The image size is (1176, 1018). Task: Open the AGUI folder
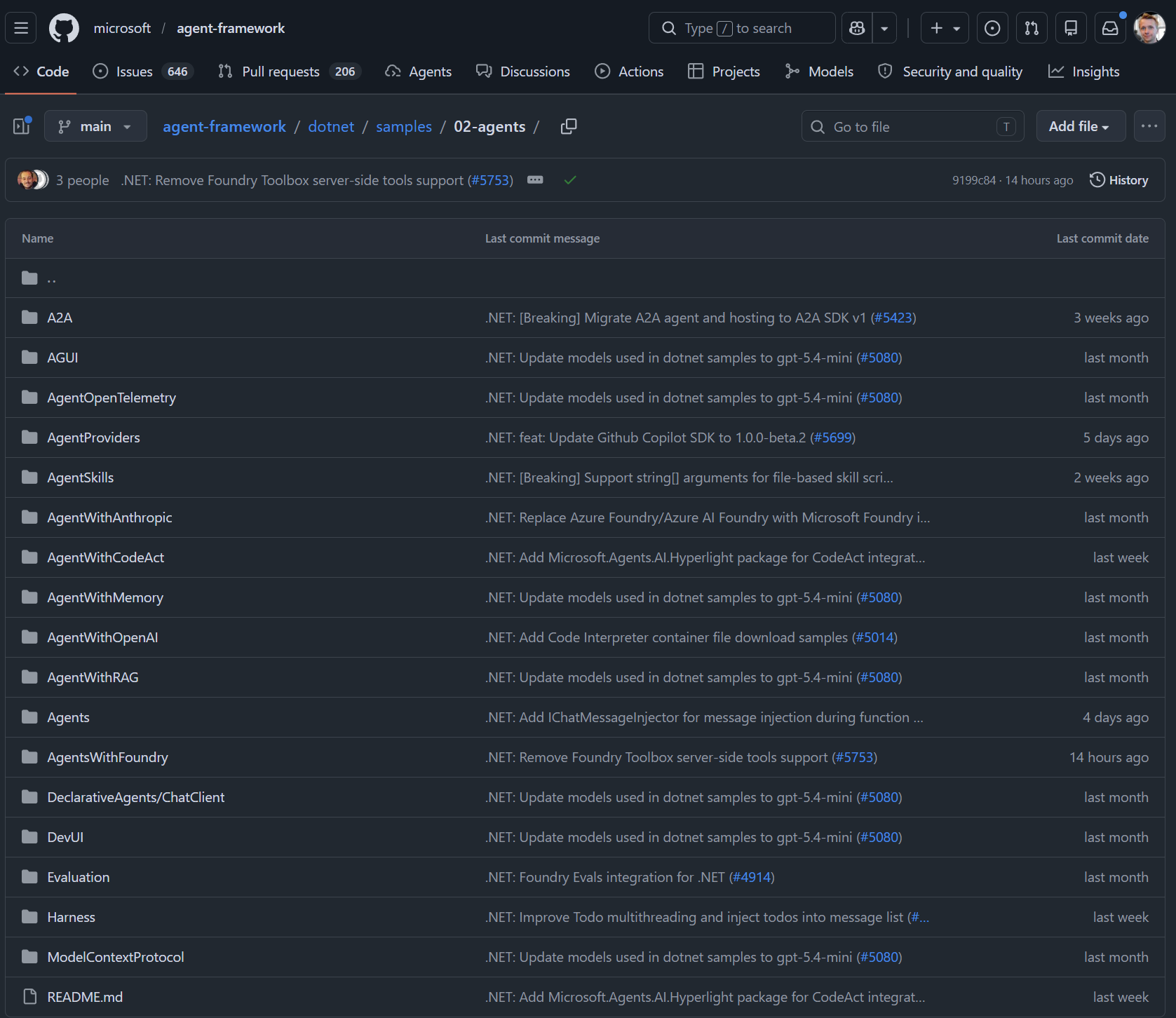(x=62, y=358)
